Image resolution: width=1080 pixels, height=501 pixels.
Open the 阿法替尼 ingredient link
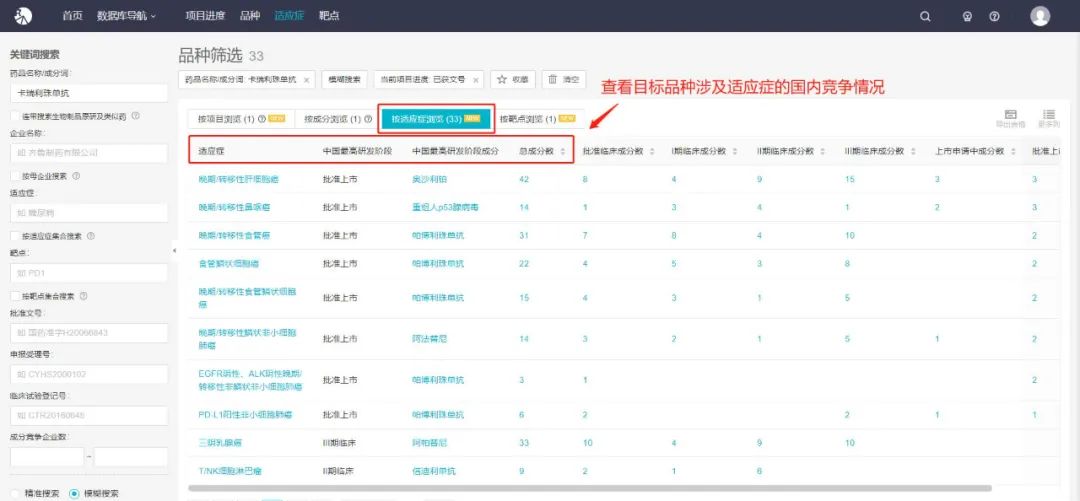pos(430,339)
